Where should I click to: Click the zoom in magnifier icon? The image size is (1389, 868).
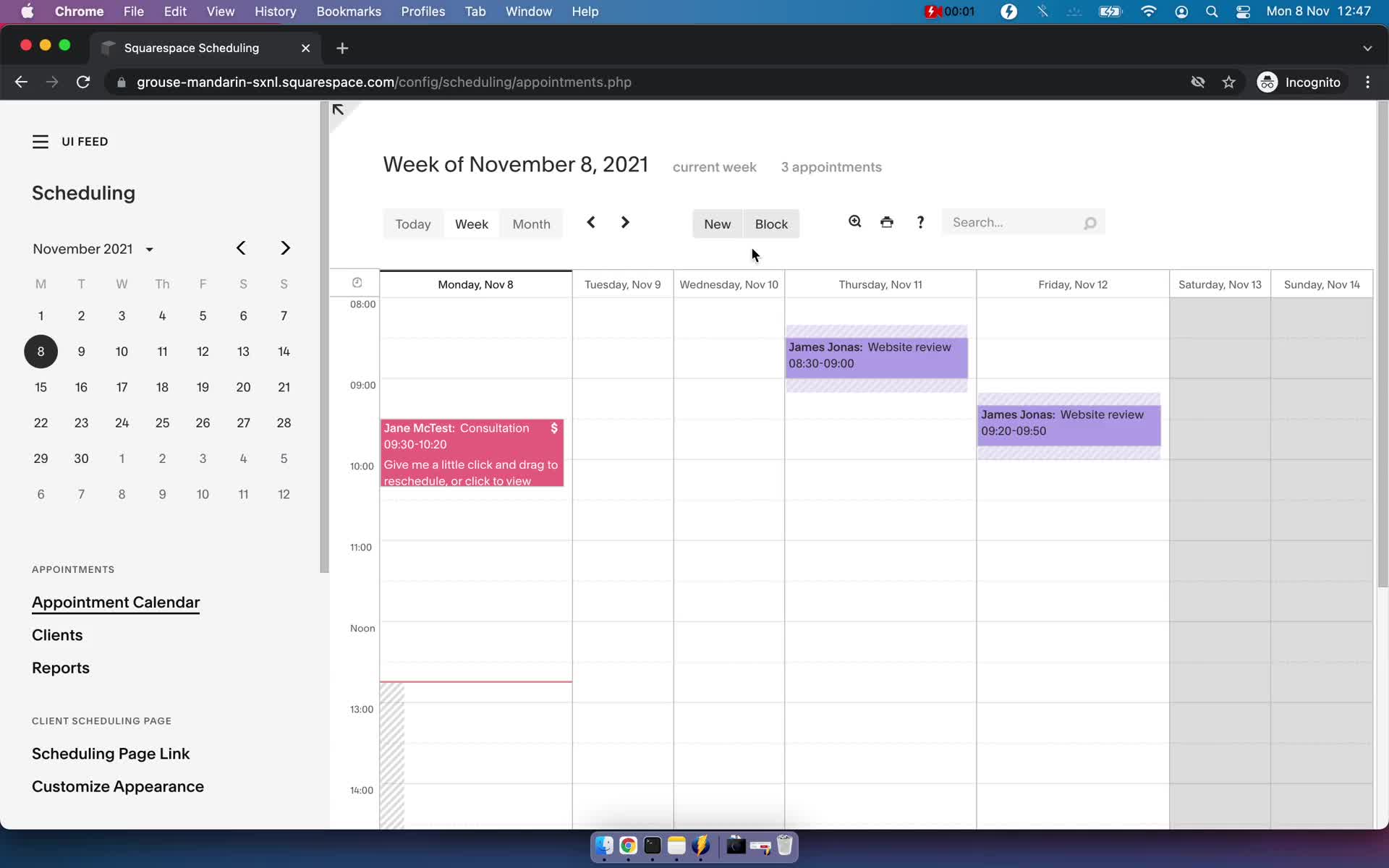point(855,222)
